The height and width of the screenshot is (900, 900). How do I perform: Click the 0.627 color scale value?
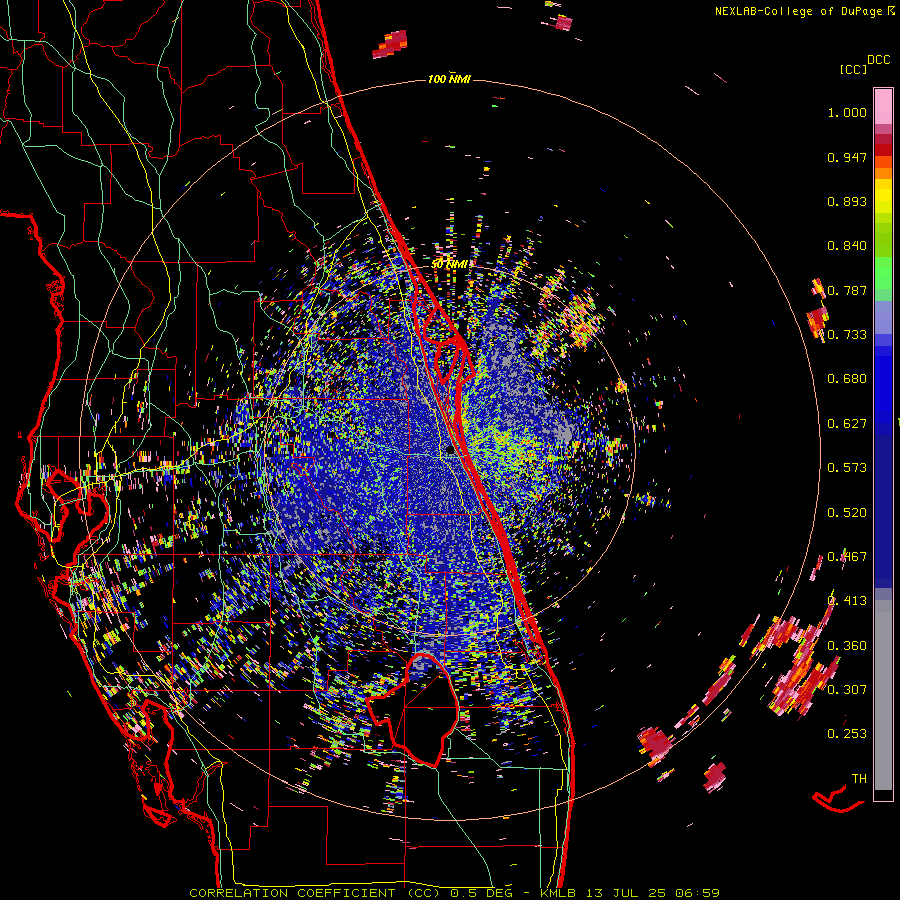coord(847,424)
